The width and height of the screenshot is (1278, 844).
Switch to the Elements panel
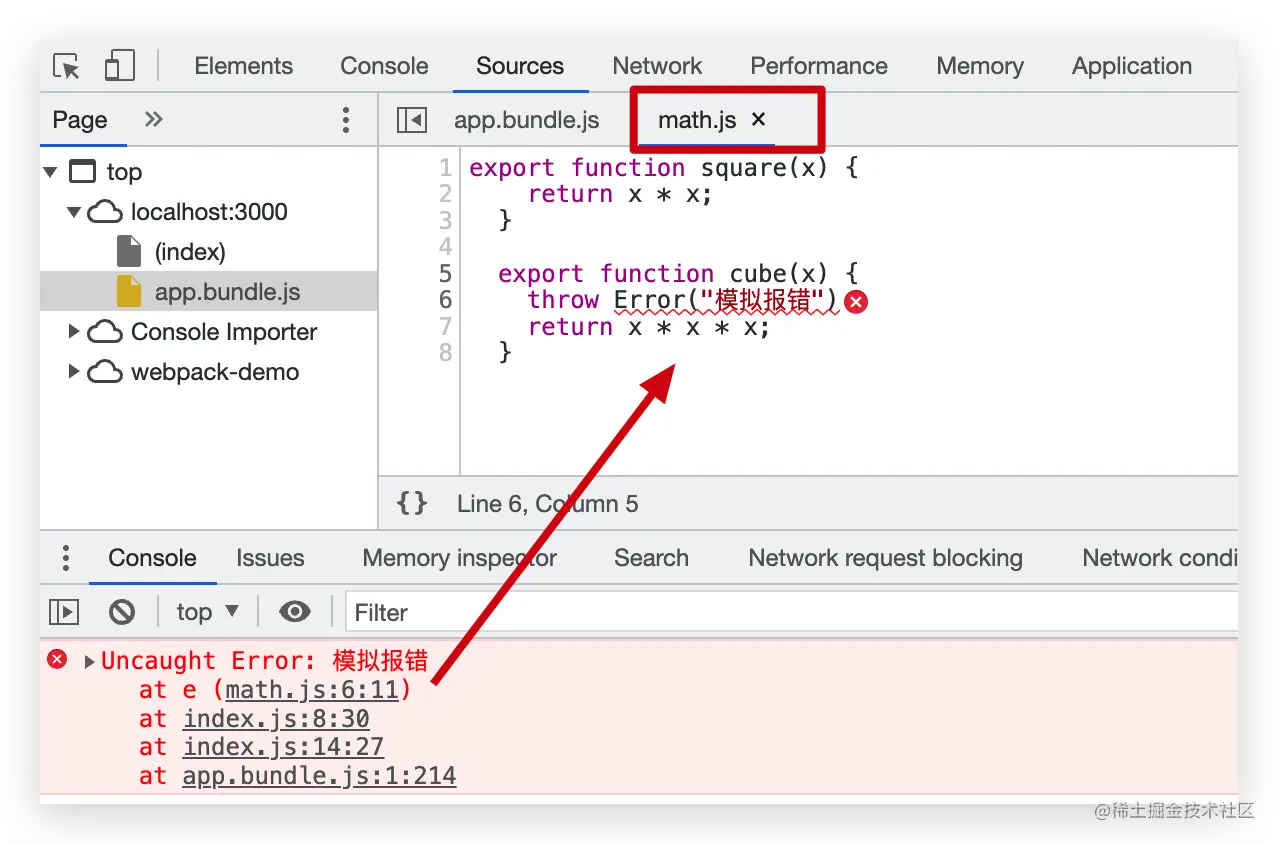(244, 66)
